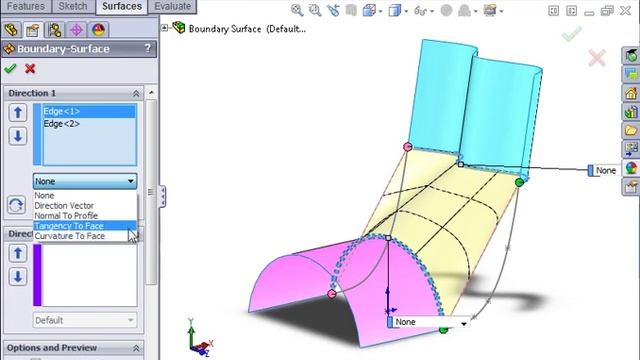Open Appearances color ball task pane tab
The image size is (640, 360).
coord(631,168)
